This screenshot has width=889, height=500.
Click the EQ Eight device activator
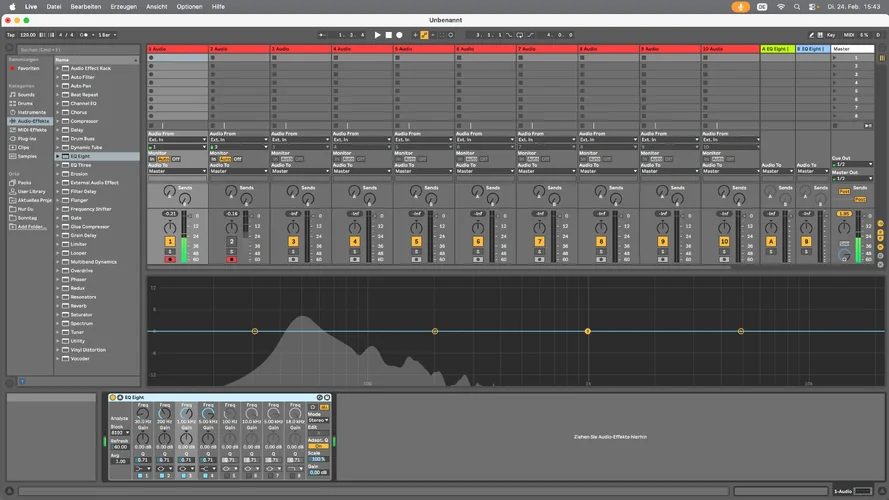(113, 397)
